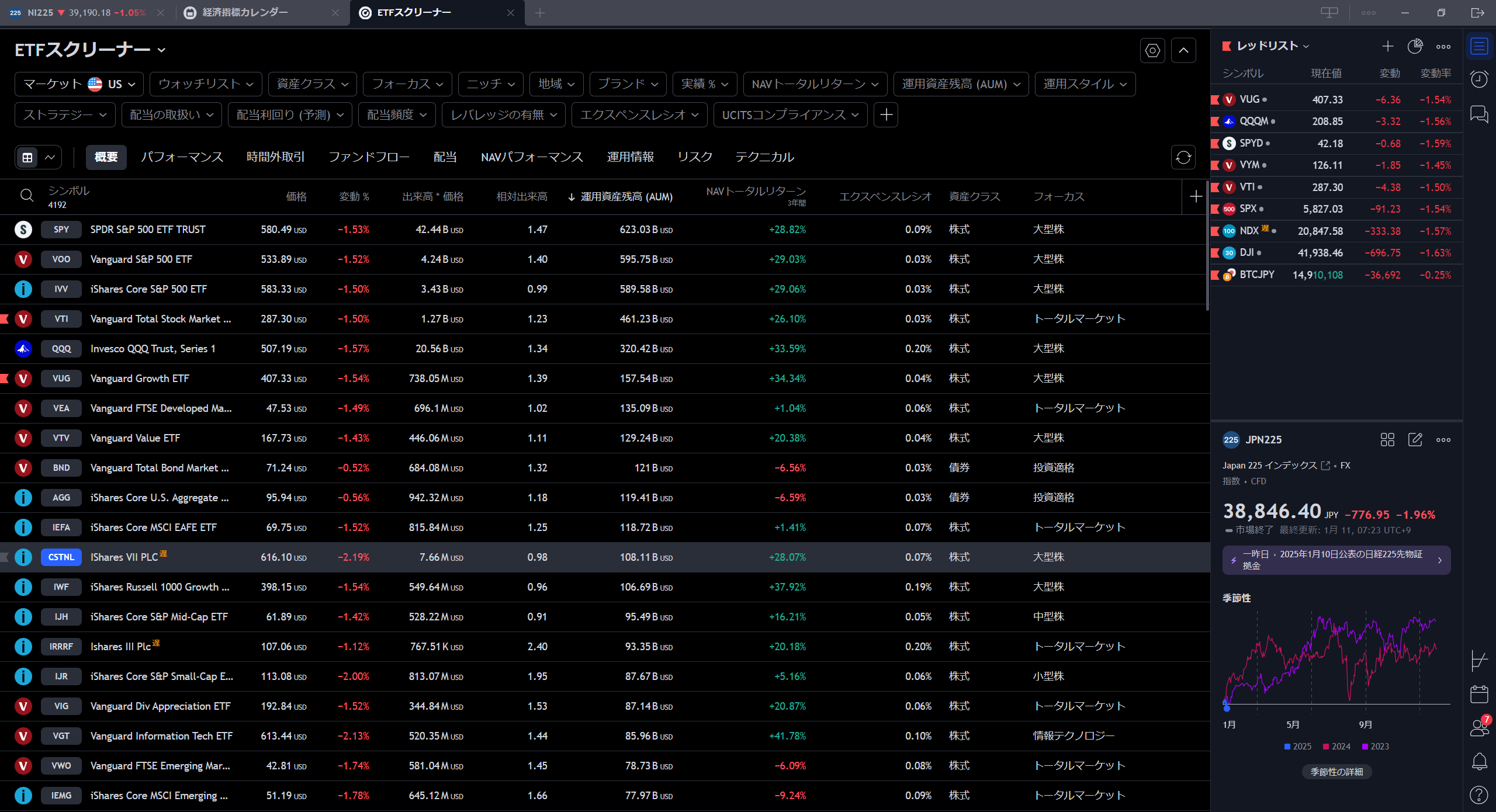The image size is (1496, 812).
Task: Collapse the filter bar with the chevron button
Action: (1183, 50)
